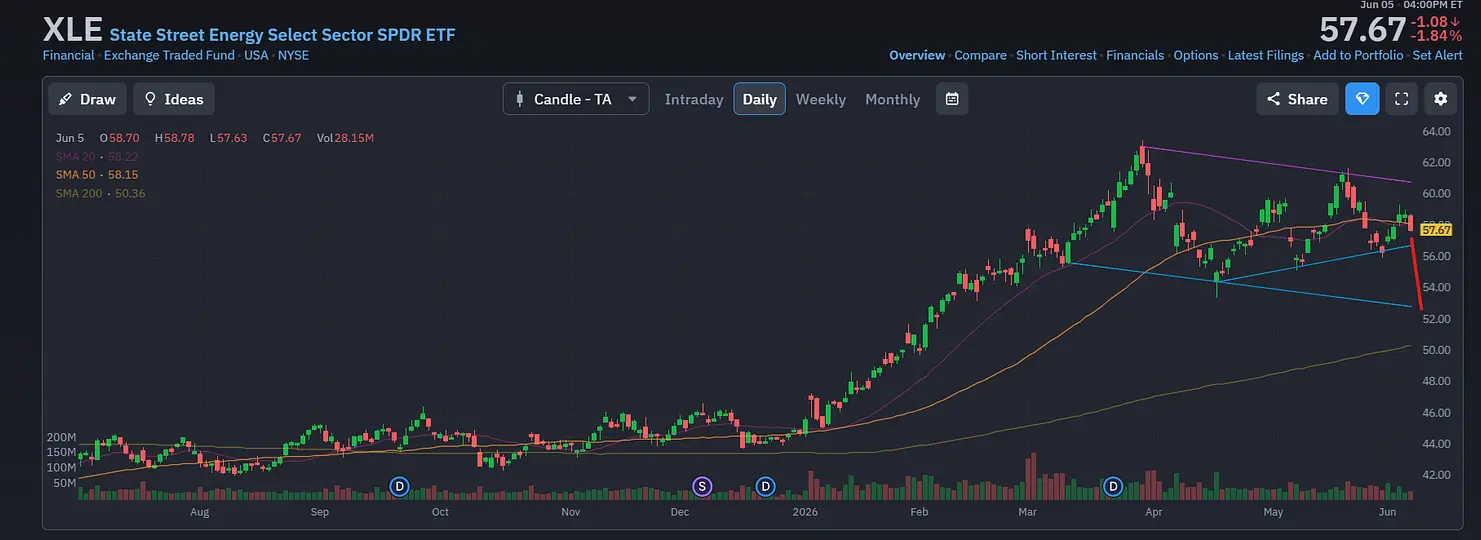
Task: Click the dividend marker in late December
Action: [765, 486]
